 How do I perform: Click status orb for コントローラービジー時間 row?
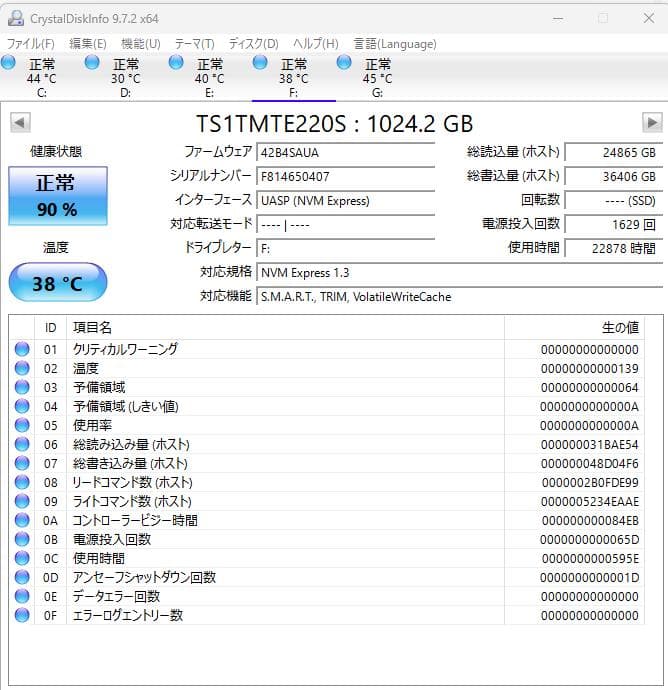click(x=22, y=520)
